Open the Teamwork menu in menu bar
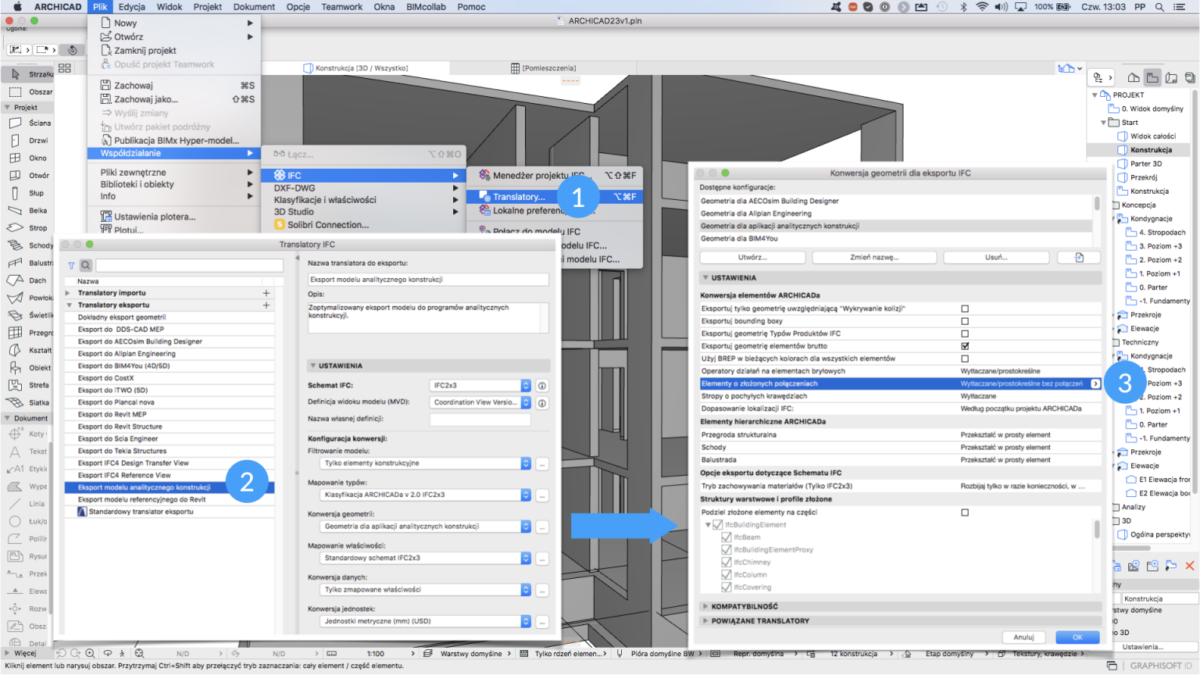The width and height of the screenshot is (1200, 675). (x=342, y=7)
